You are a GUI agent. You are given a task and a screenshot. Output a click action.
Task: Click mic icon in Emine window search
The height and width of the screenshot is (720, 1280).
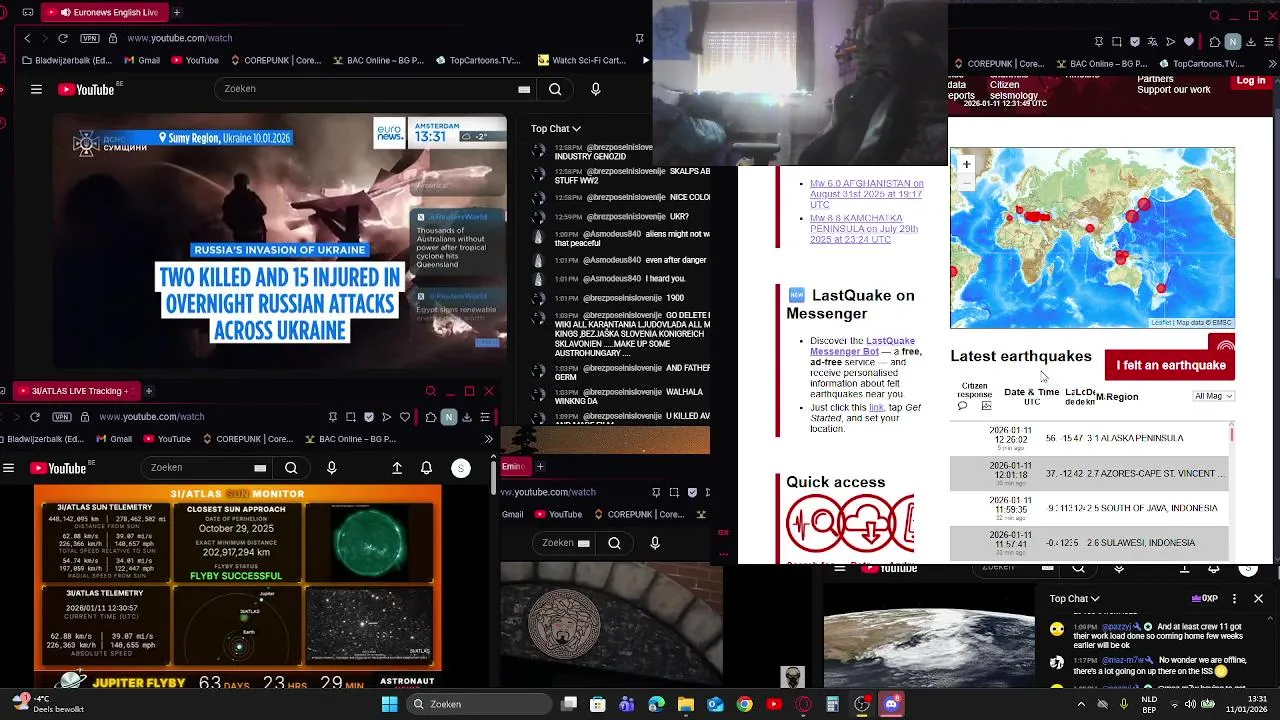tap(655, 543)
